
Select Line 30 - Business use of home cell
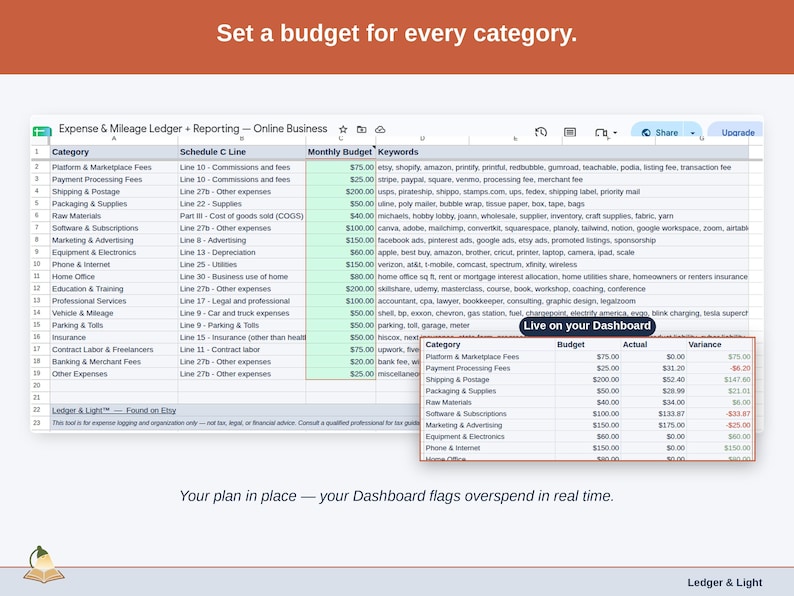click(x=242, y=276)
